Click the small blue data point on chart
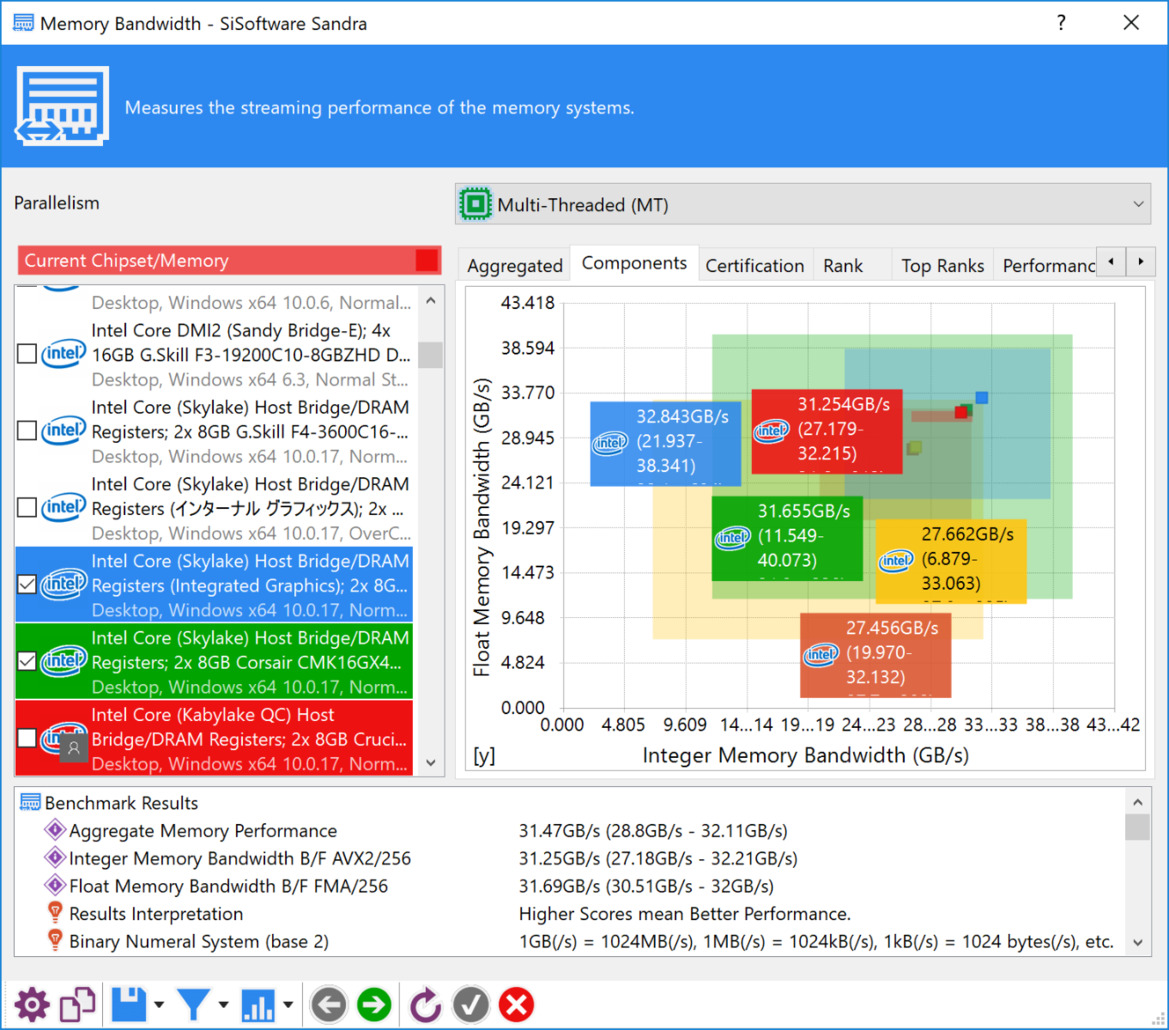 coord(982,398)
